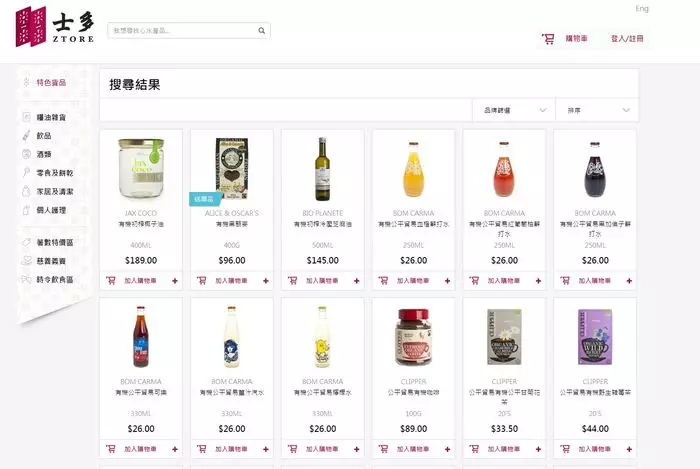The height and width of the screenshot is (469, 700).
Task: Open JAX COCO coconut oil product image
Action: pos(141,169)
